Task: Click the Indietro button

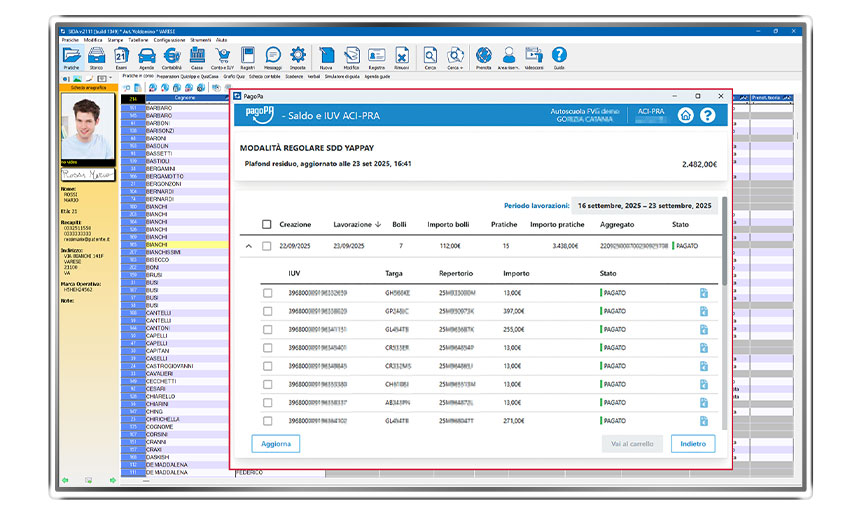Action: (692, 444)
